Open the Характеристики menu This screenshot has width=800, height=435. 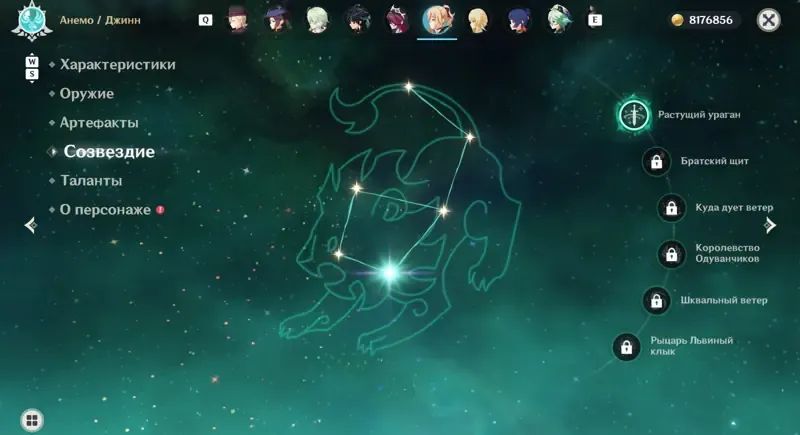point(117,64)
